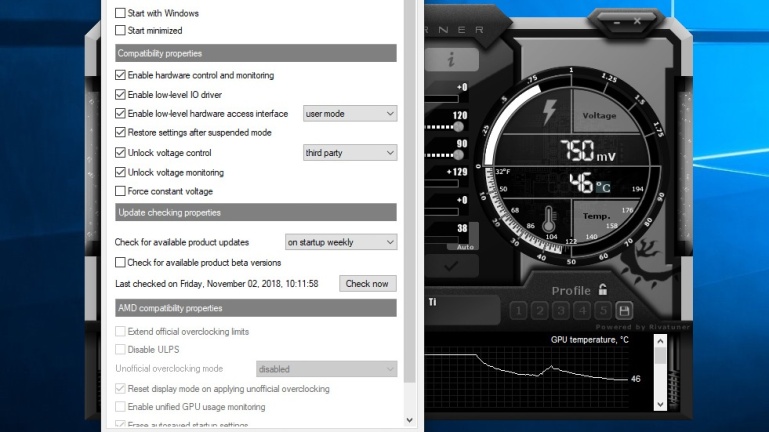The height and width of the screenshot is (432, 769).
Task: Select profile slot 5
Action: point(603,310)
